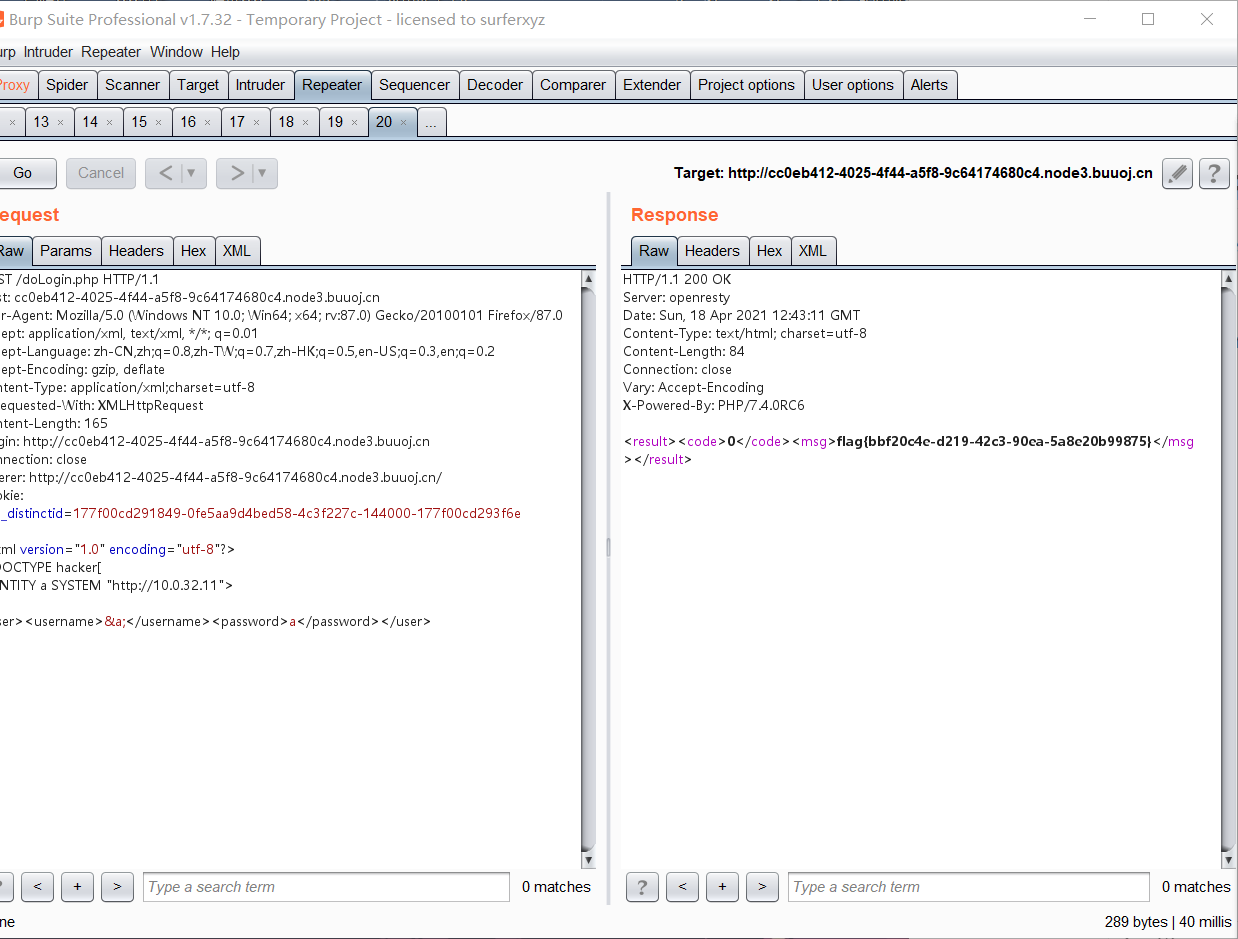Show request Params view
The image size is (1238, 939).
pyautogui.click(x=66, y=251)
